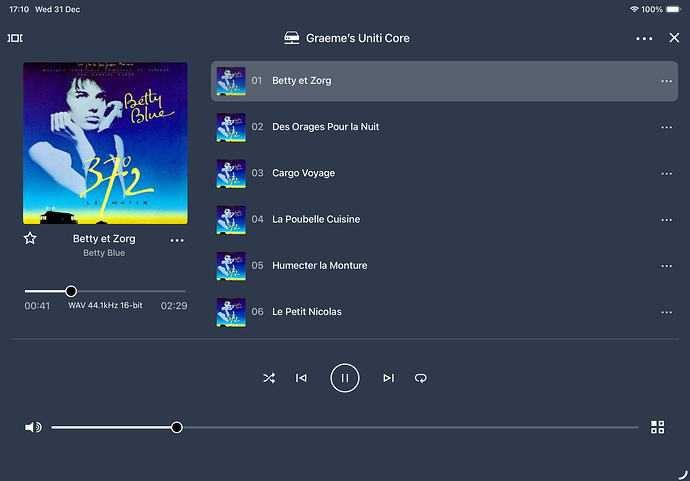Pause the current track
The width and height of the screenshot is (690, 481).
(344, 378)
